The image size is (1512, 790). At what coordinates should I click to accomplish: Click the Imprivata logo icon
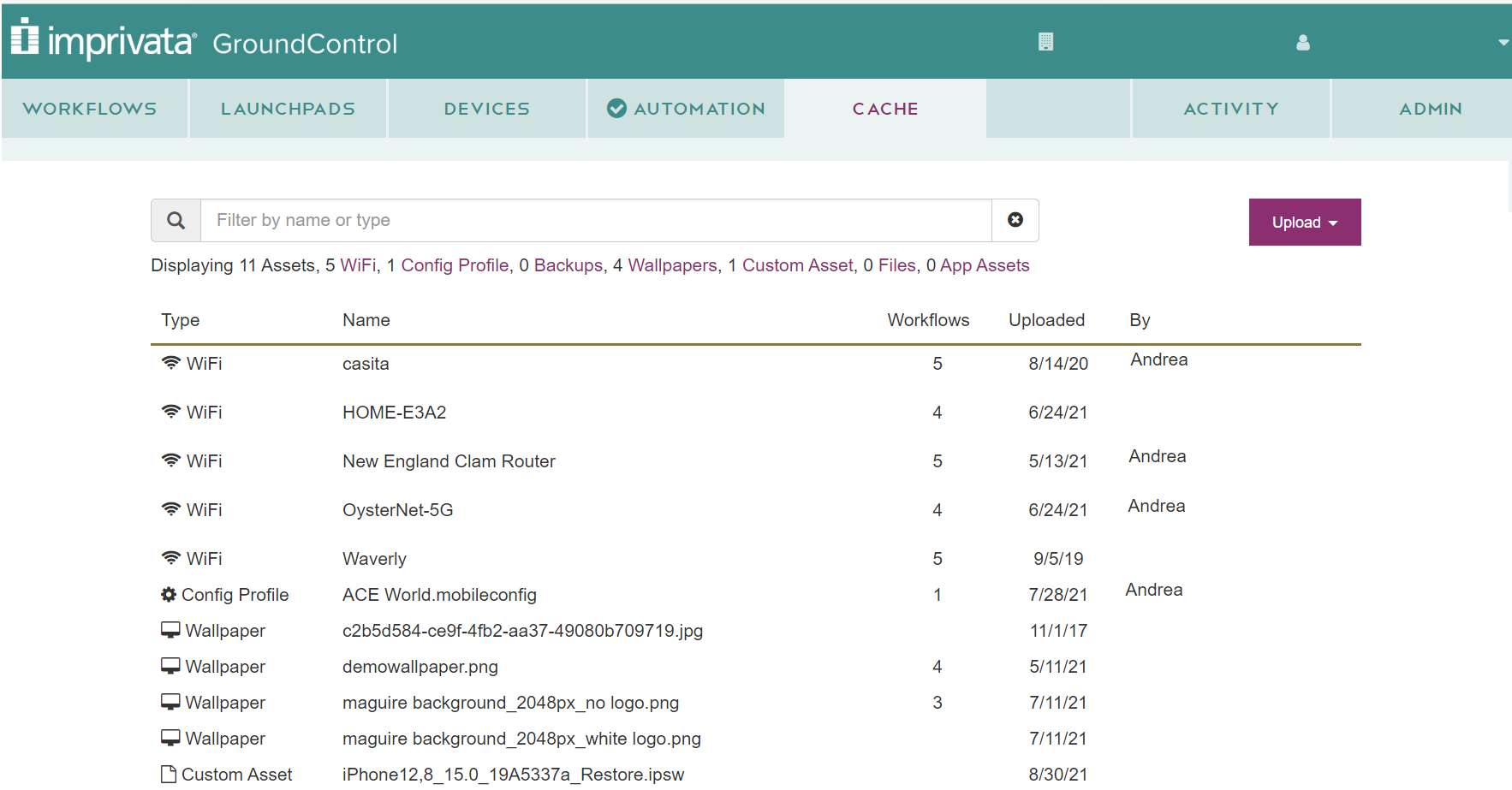(25, 36)
